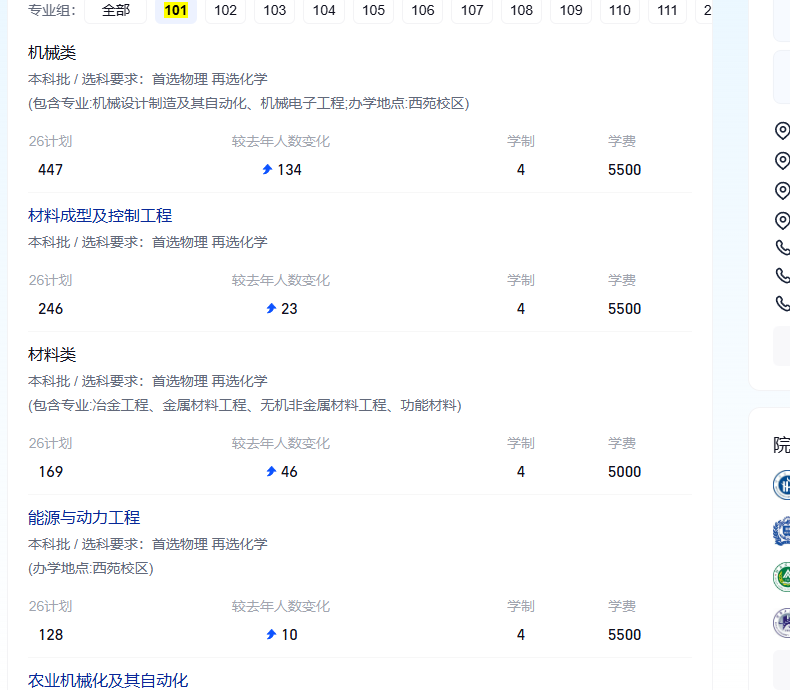Choose major group 106
The image size is (790, 690).
coord(423,10)
